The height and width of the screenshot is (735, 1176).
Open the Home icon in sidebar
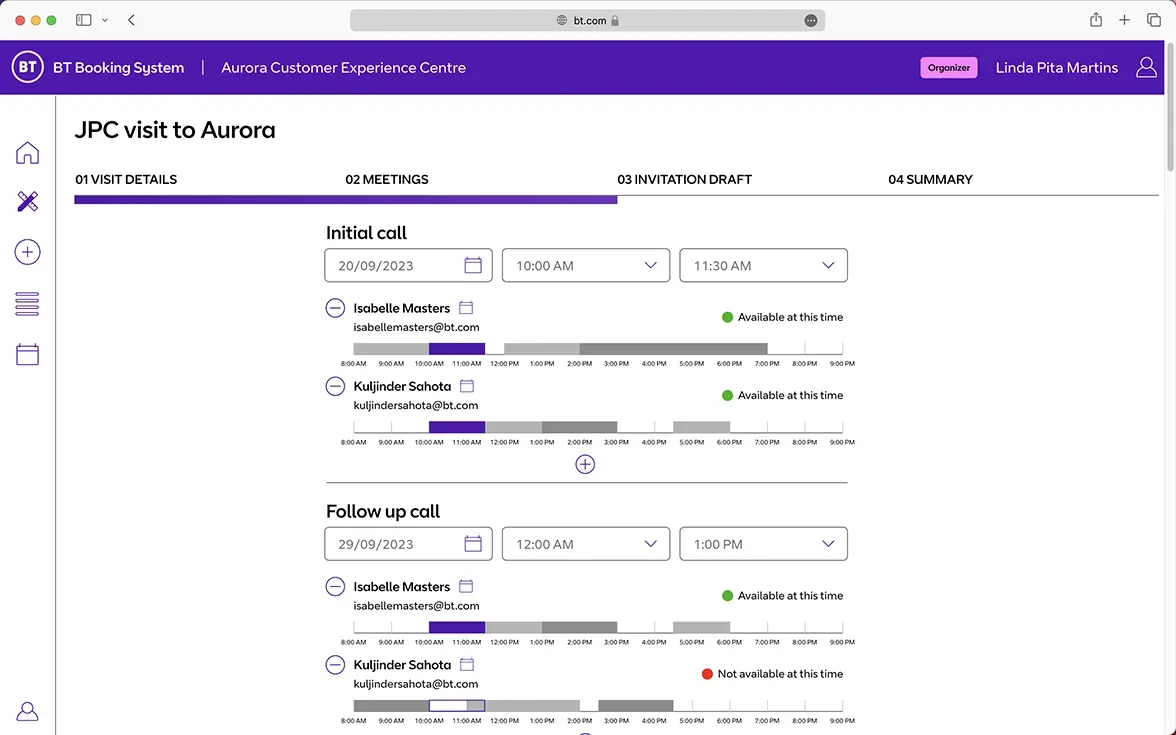(28, 153)
